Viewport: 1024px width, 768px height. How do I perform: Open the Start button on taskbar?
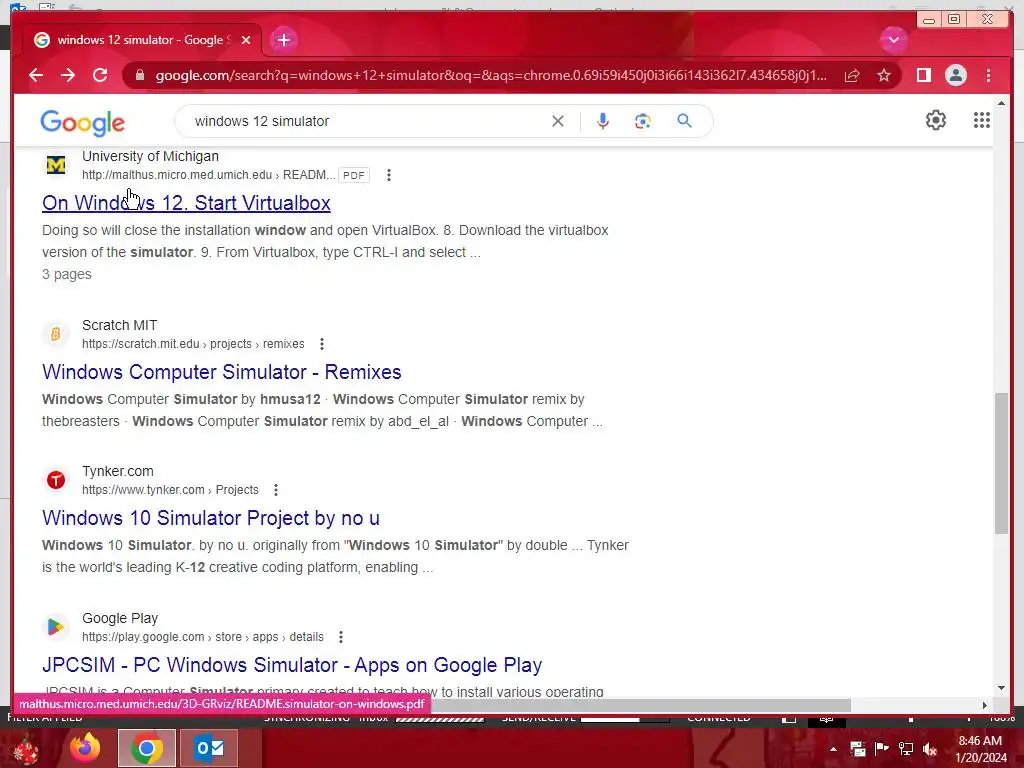point(25,748)
